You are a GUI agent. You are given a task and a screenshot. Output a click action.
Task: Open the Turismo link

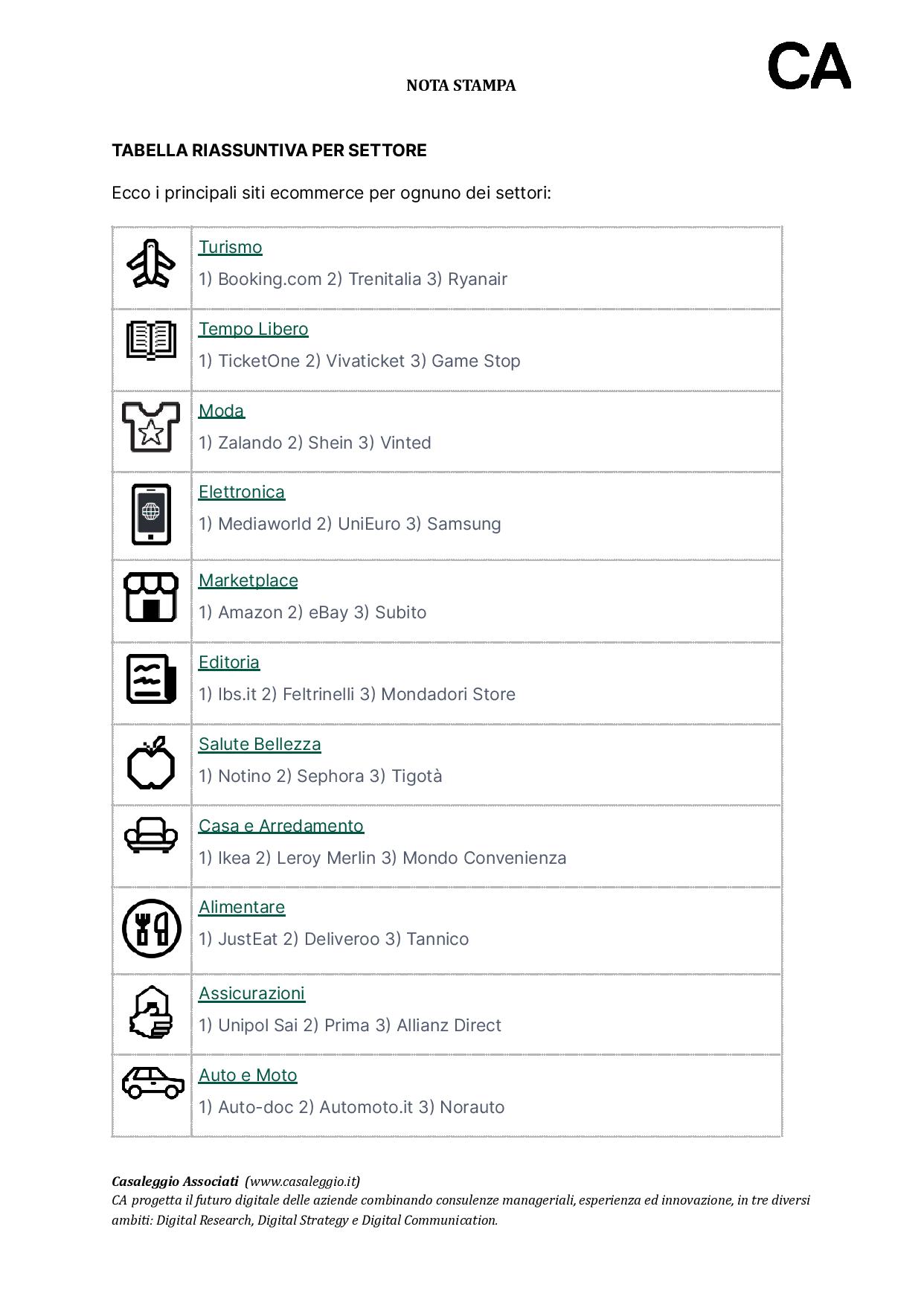pyautogui.click(x=231, y=247)
